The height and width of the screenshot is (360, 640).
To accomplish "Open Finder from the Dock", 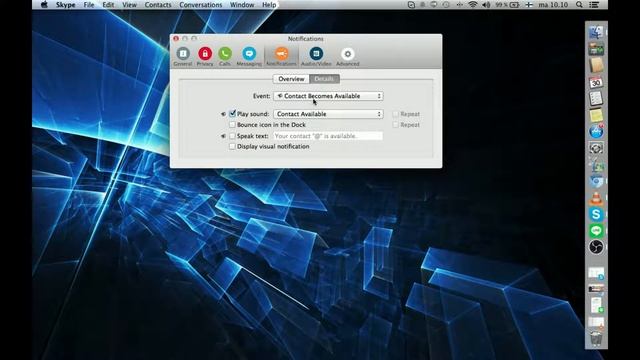I will tap(596, 32).
